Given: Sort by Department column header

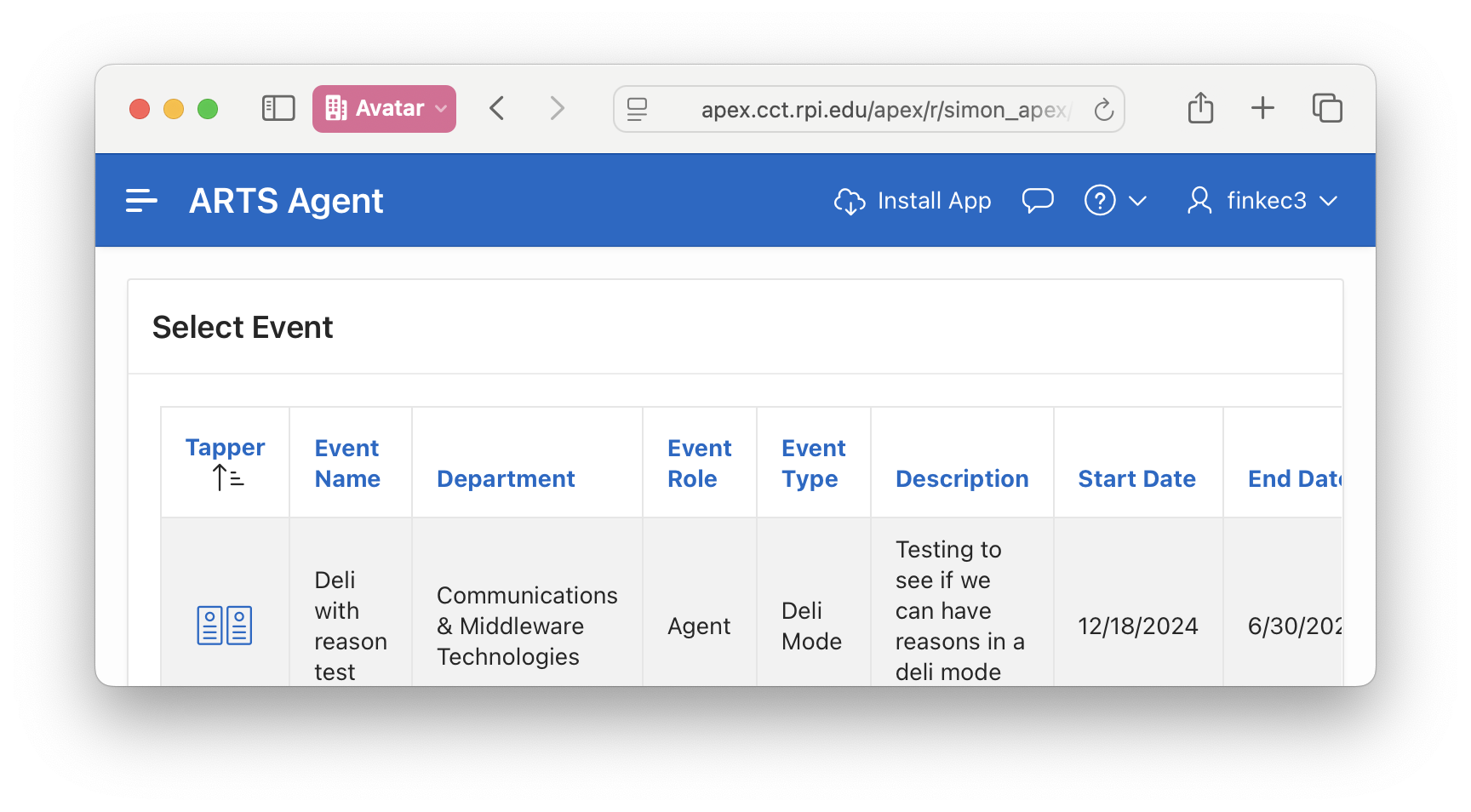Looking at the screenshot, I should tap(506, 478).
